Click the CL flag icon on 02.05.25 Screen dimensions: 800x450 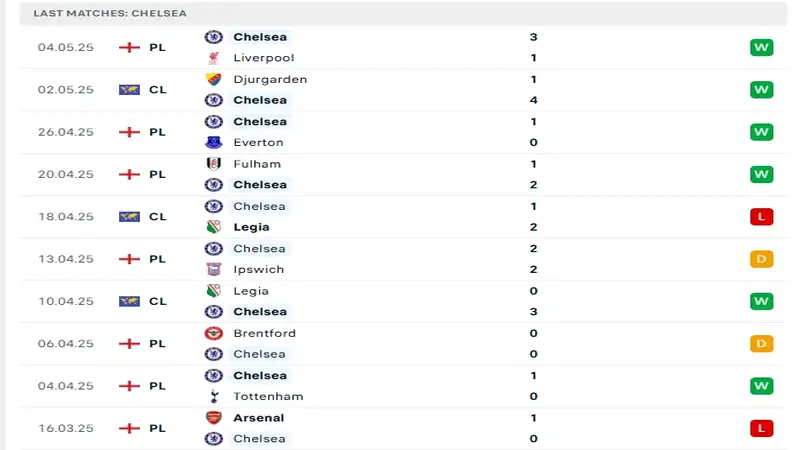[x=129, y=90]
